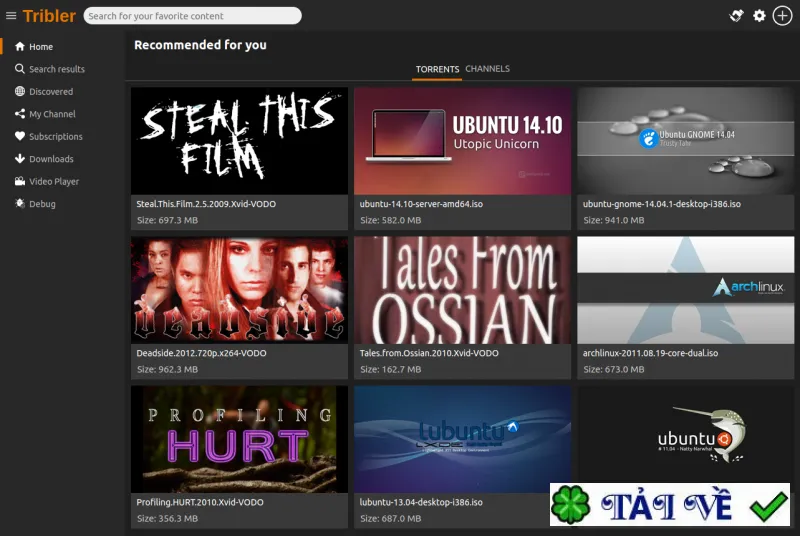
Task: Open settings via the gear icon
Action: pyautogui.click(x=759, y=16)
